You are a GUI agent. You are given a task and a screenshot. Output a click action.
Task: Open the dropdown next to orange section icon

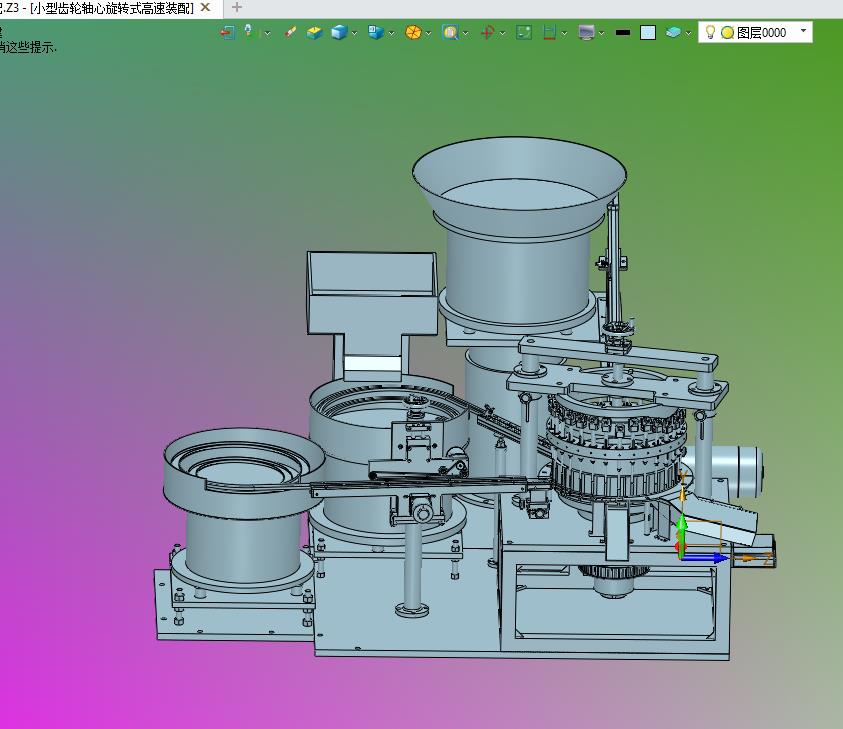click(x=428, y=33)
